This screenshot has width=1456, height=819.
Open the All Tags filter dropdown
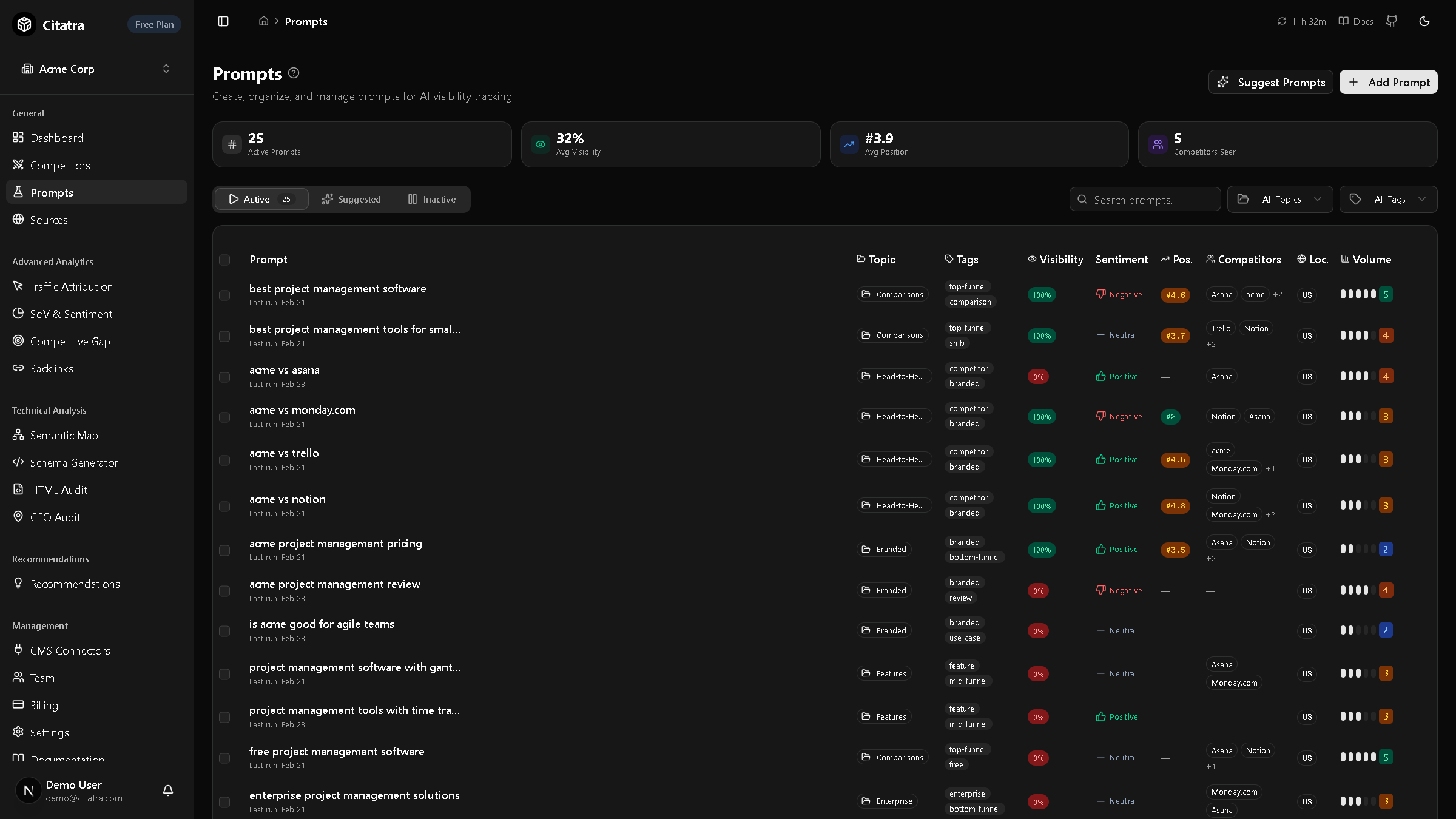[x=1388, y=199]
